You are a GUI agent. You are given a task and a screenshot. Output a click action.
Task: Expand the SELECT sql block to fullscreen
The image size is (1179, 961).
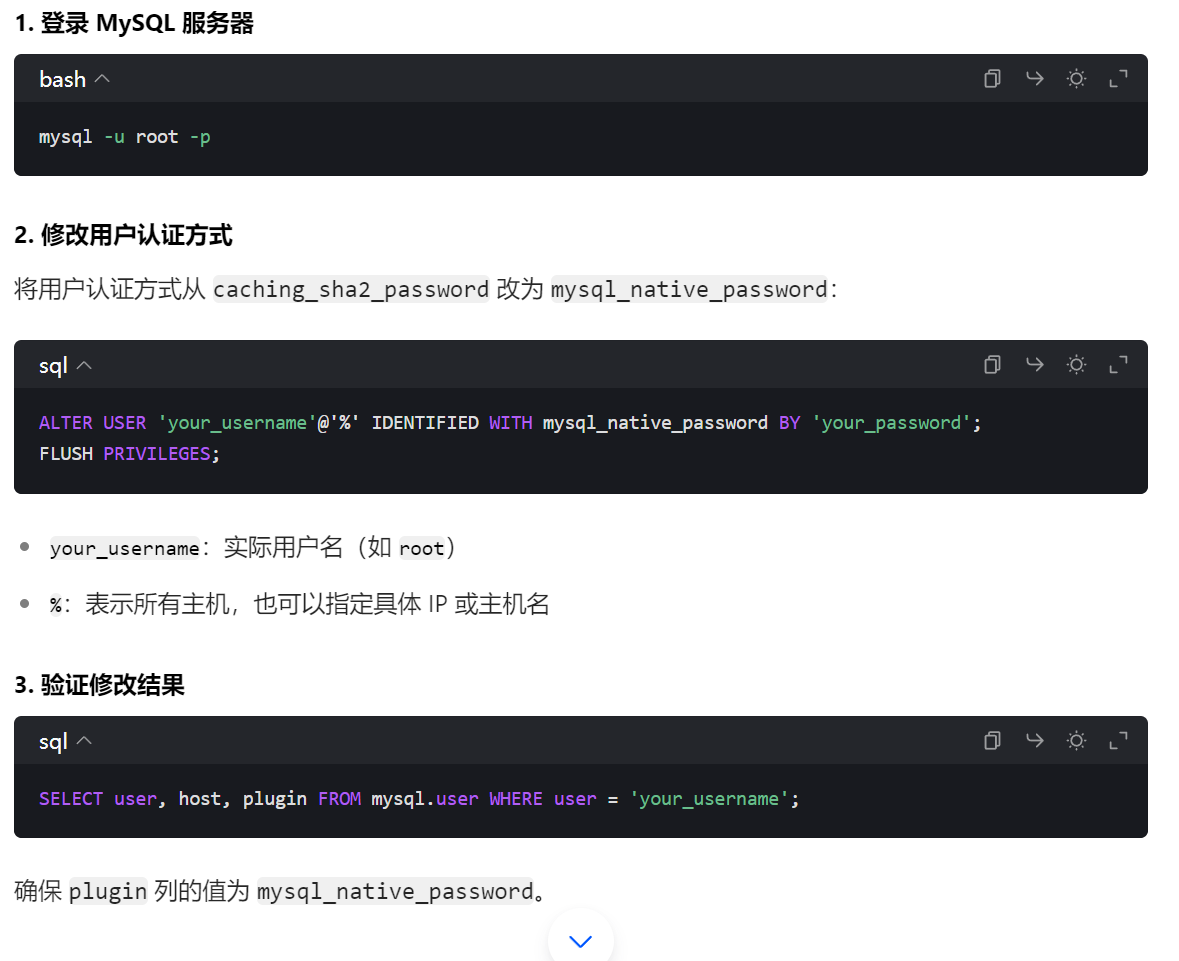click(1119, 741)
